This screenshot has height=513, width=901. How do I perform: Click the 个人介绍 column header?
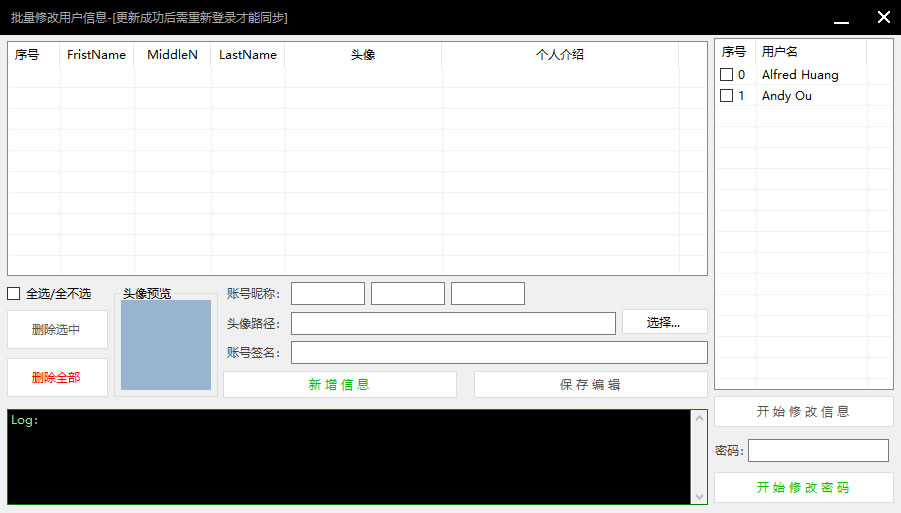559,55
